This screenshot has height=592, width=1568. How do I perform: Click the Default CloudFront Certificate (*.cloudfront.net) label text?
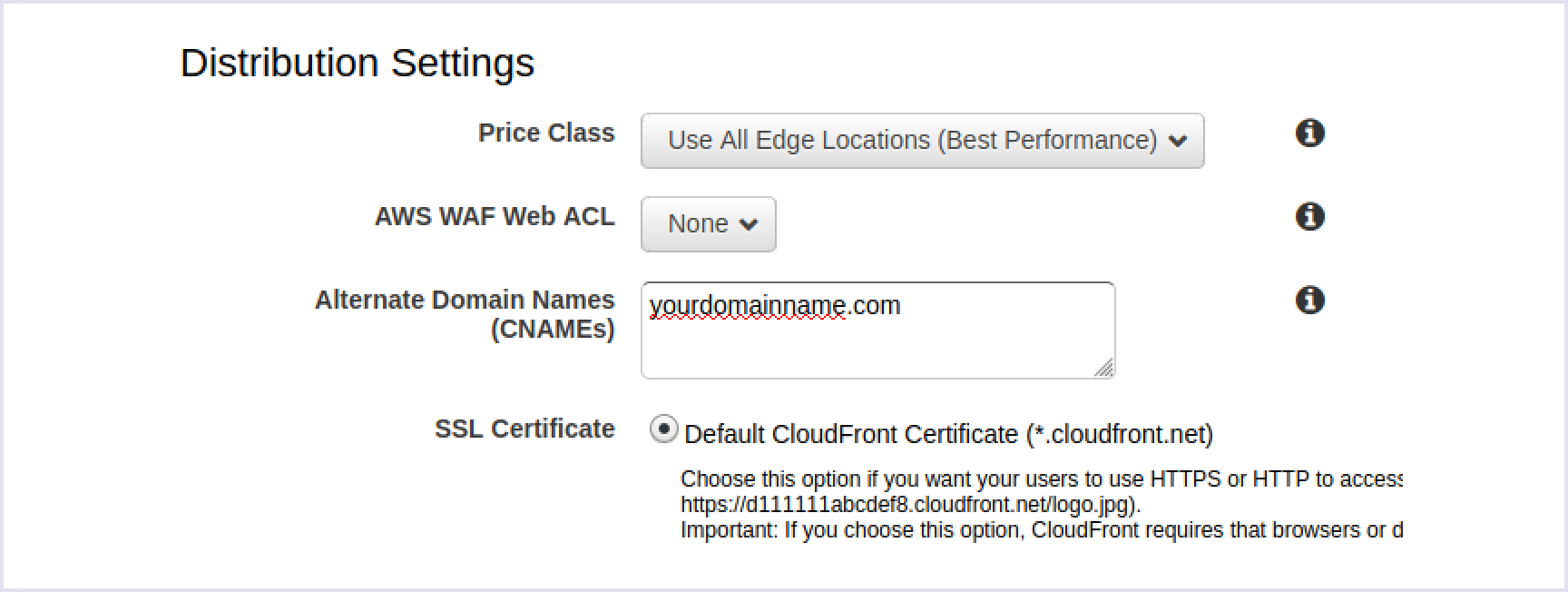click(948, 435)
